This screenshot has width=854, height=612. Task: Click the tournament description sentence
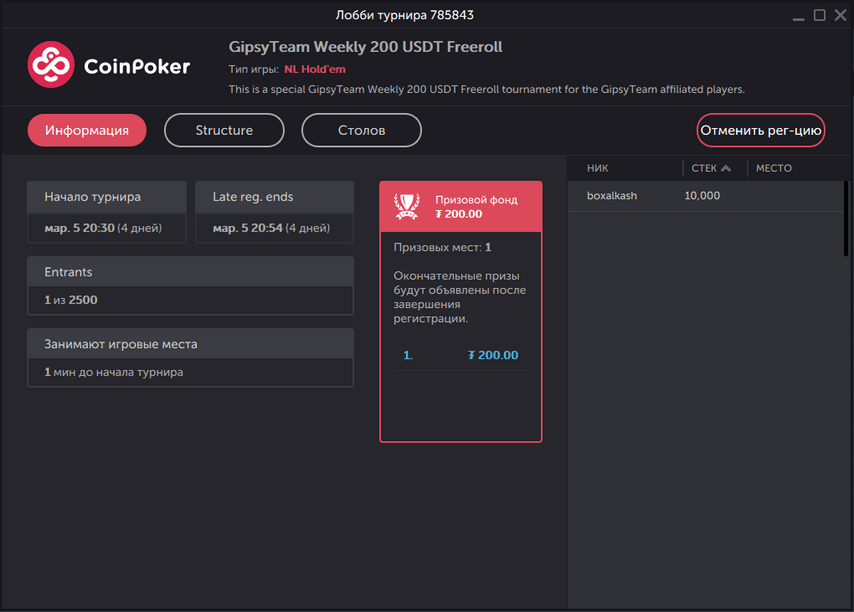(486, 89)
